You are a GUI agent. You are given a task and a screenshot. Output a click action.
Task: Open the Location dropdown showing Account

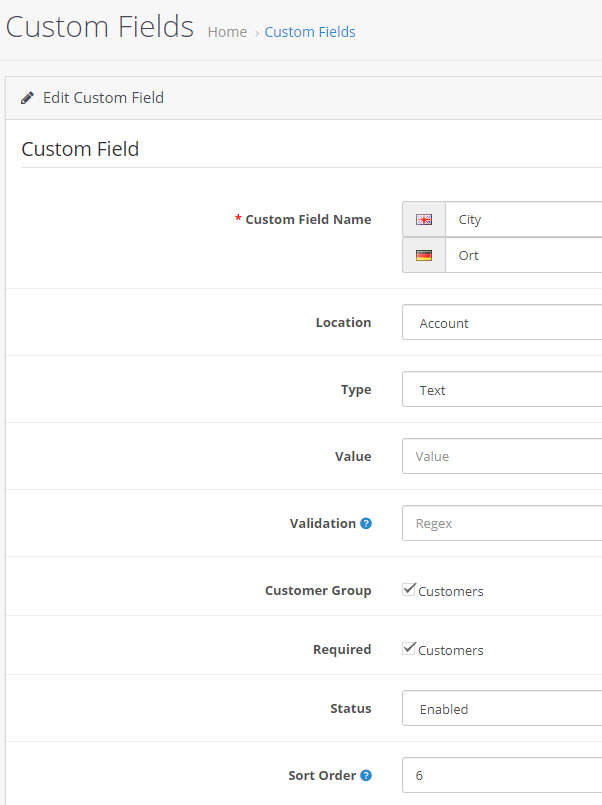coord(502,322)
